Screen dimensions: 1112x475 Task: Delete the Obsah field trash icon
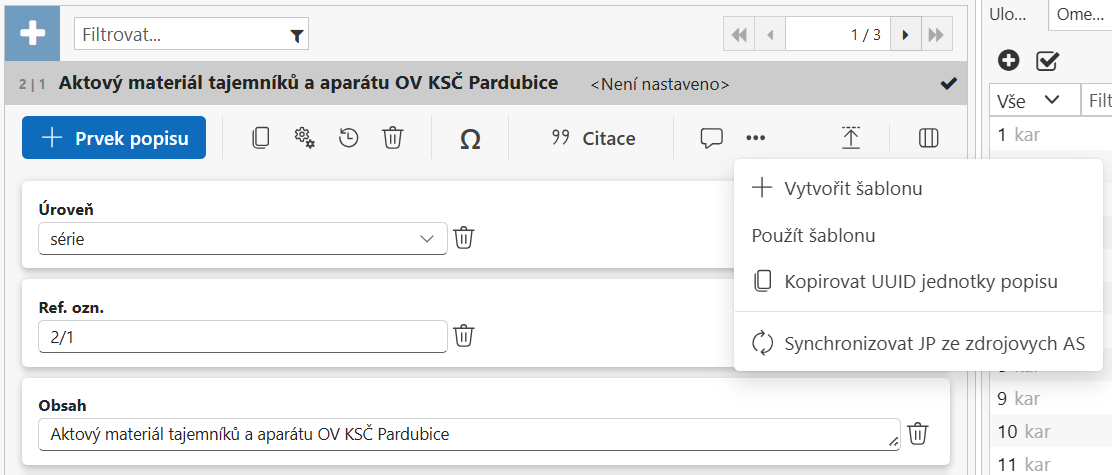(918, 432)
